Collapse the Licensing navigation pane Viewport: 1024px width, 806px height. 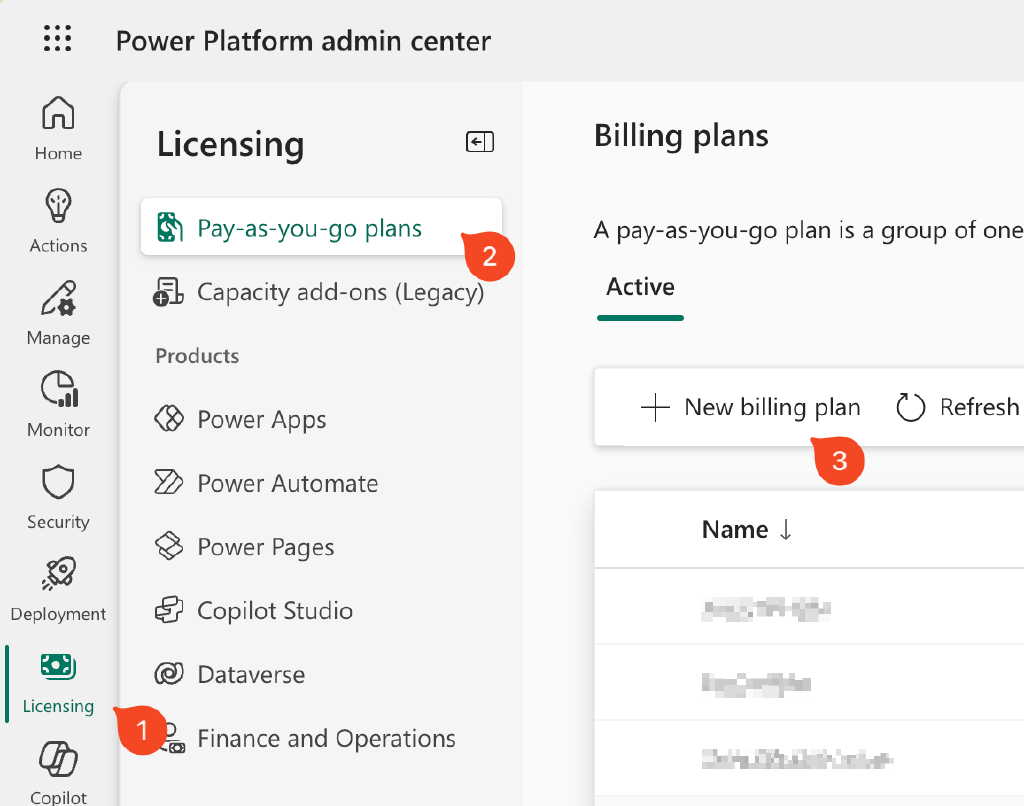click(x=480, y=142)
